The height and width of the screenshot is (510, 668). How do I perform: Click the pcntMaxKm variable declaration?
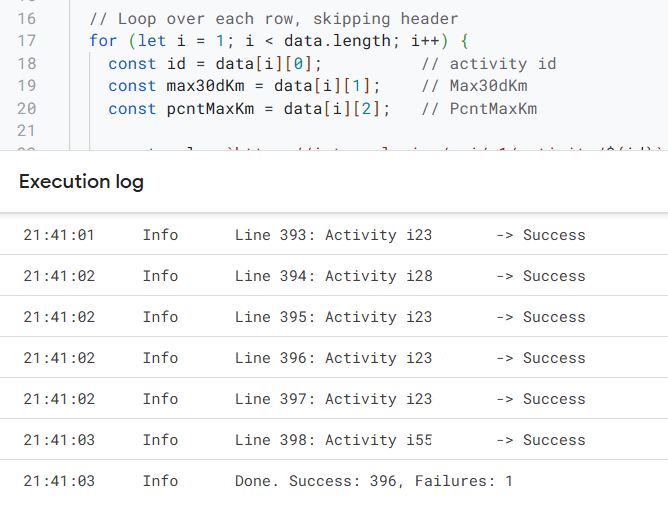coord(250,108)
